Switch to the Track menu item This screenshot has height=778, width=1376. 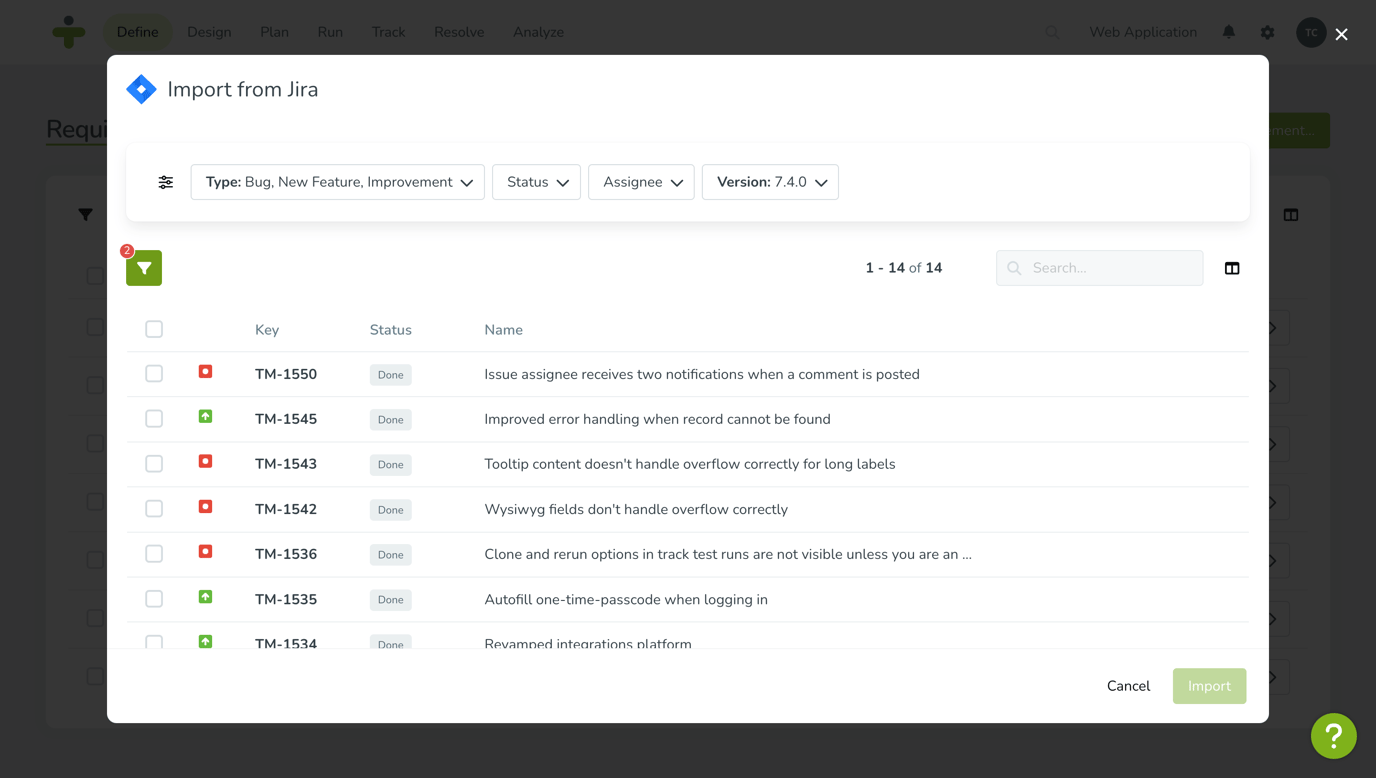(388, 31)
